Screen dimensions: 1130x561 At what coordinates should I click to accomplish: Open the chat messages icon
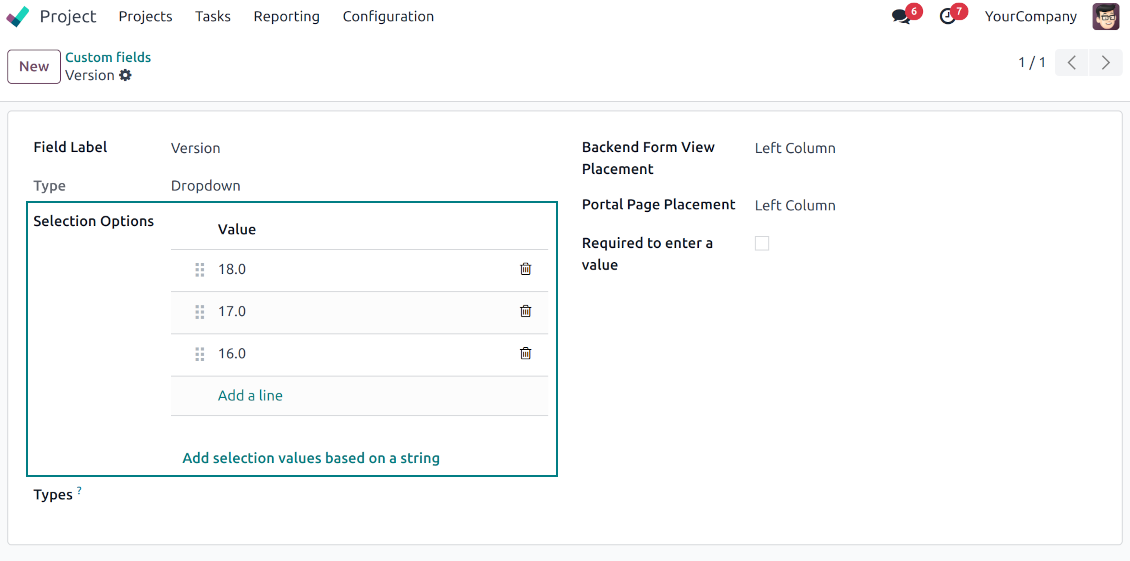(901, 17)
